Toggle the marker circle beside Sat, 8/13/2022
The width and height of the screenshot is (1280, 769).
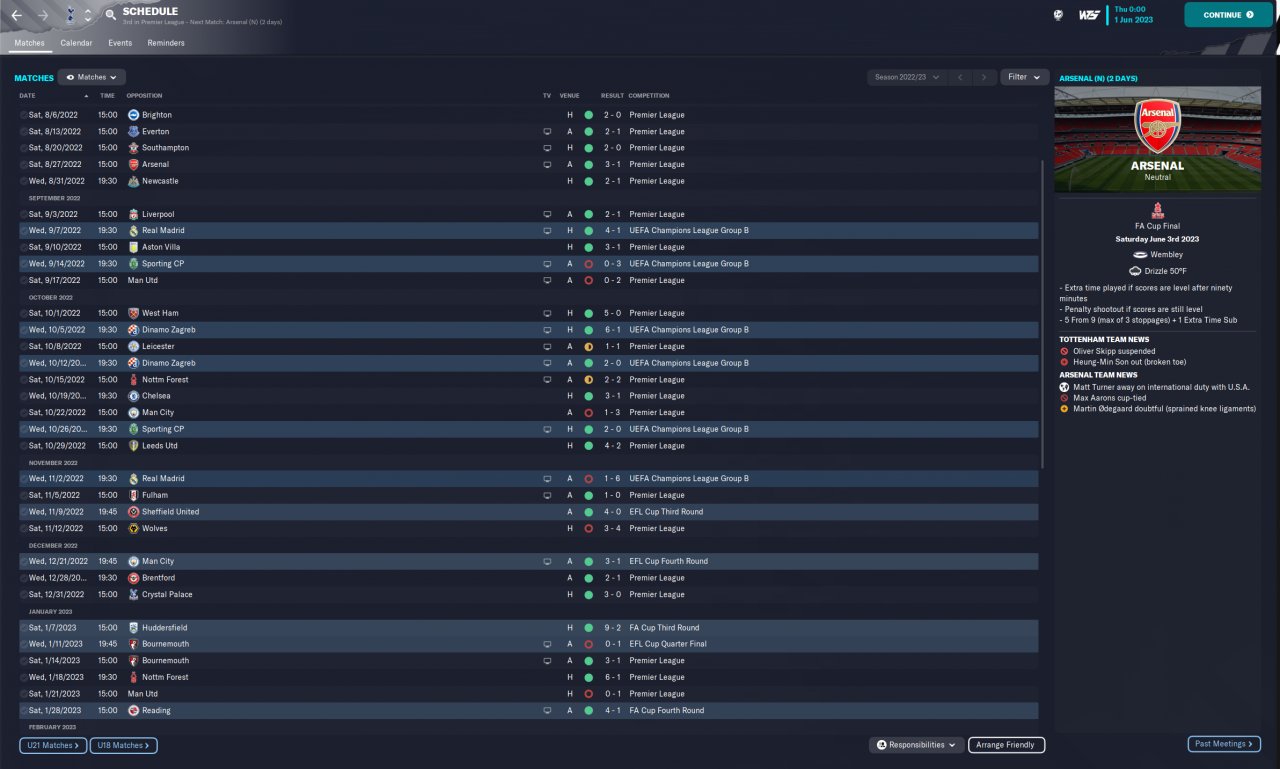click(x=24, y=131)
